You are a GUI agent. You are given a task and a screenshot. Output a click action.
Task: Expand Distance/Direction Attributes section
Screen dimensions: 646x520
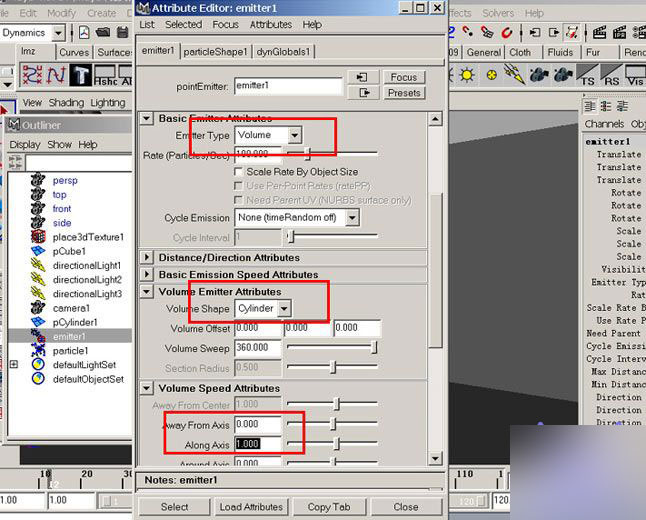click(146, 257)
